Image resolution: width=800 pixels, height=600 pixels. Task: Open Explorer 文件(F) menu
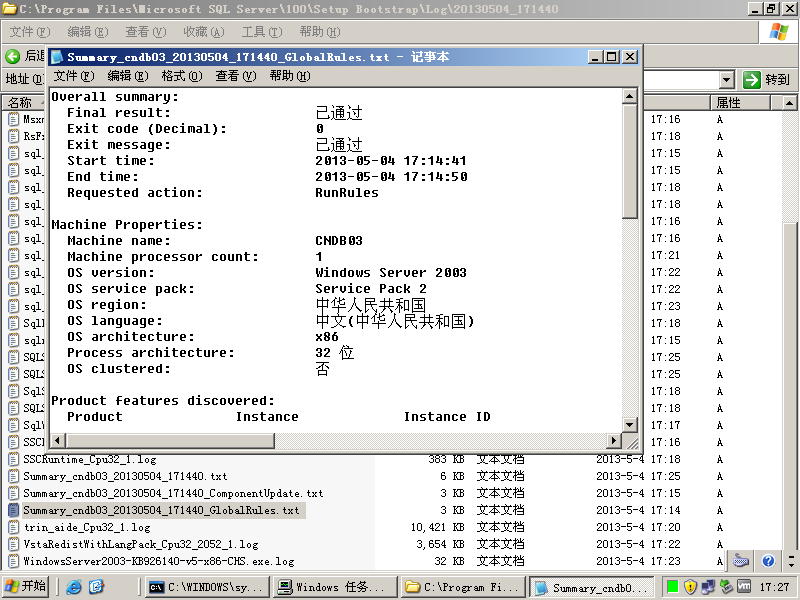tap(30, 32)
